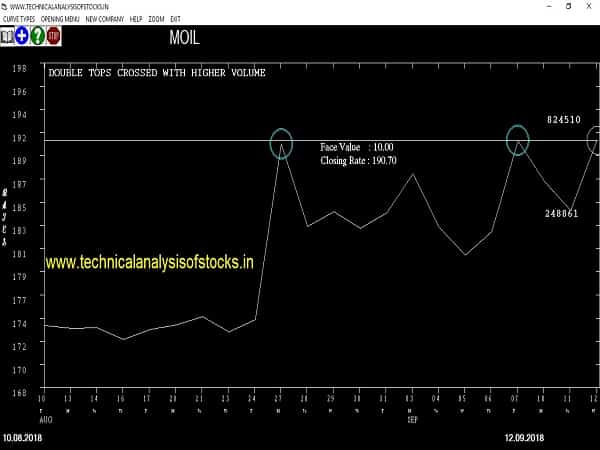
Task: Click the Closing Rate 190.70 text
Action: [358, 160]
